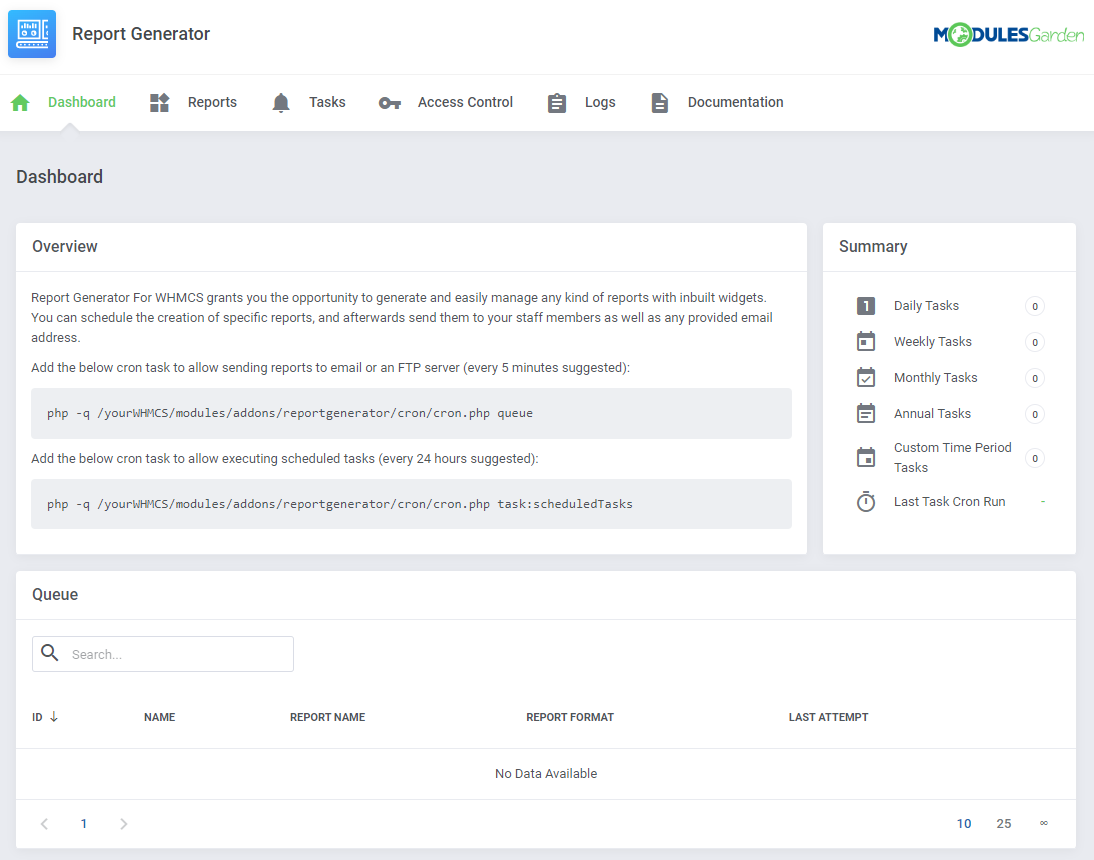Click the Report Generator title text
The height and width of the screenshot is (860, 1094).
[x=141, y=33]
